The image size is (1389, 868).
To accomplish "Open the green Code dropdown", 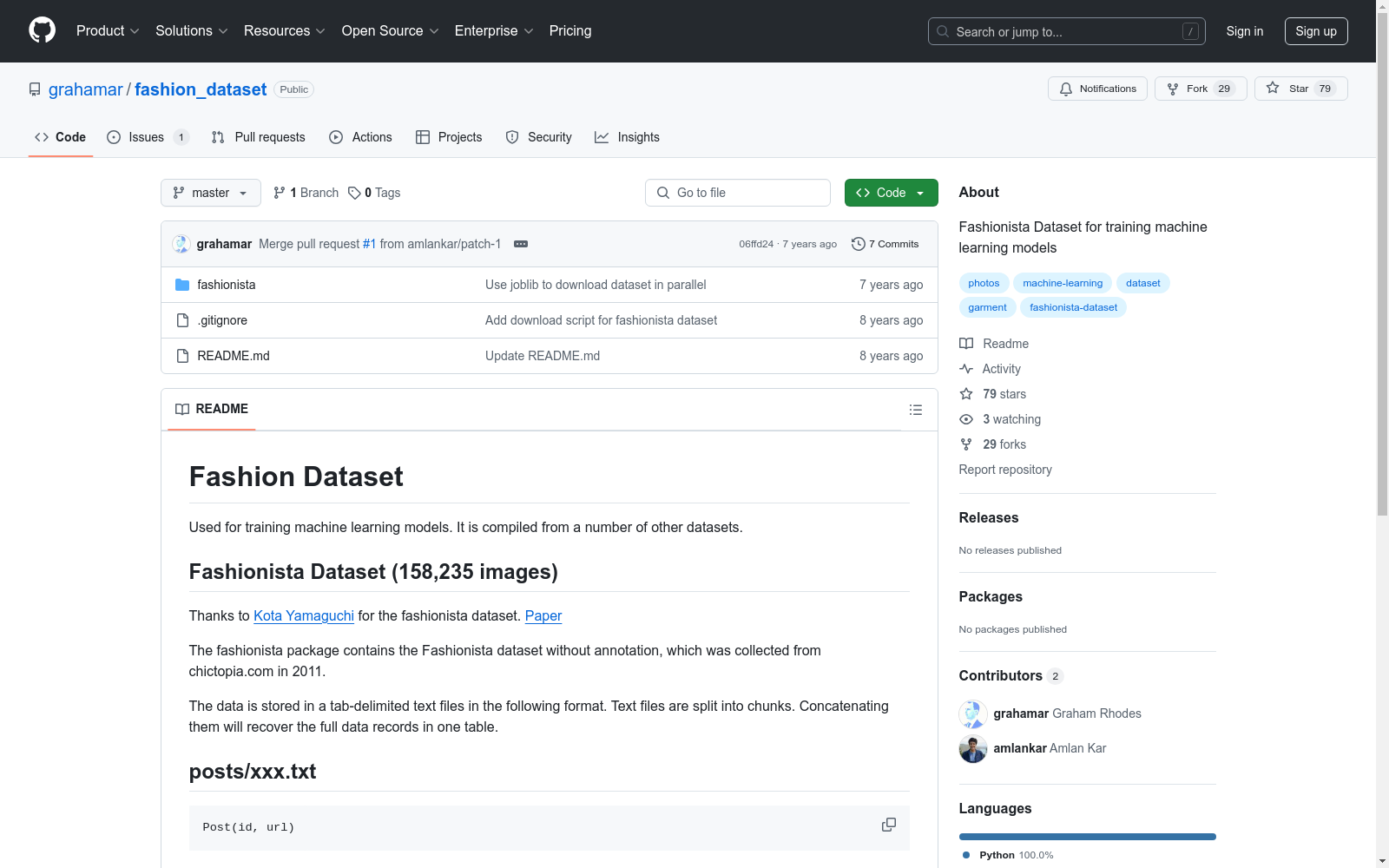I will coord(891,193).
